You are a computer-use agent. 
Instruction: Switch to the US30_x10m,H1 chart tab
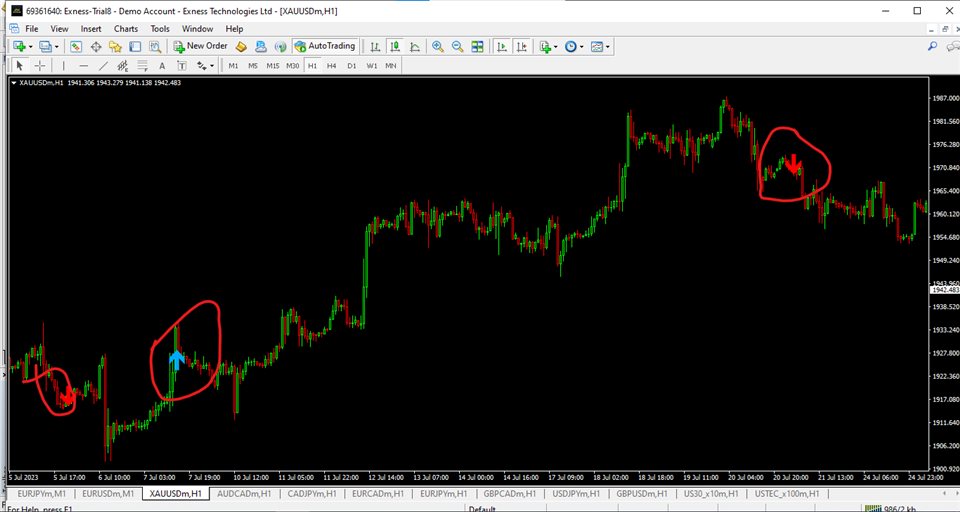pos(711,494)
